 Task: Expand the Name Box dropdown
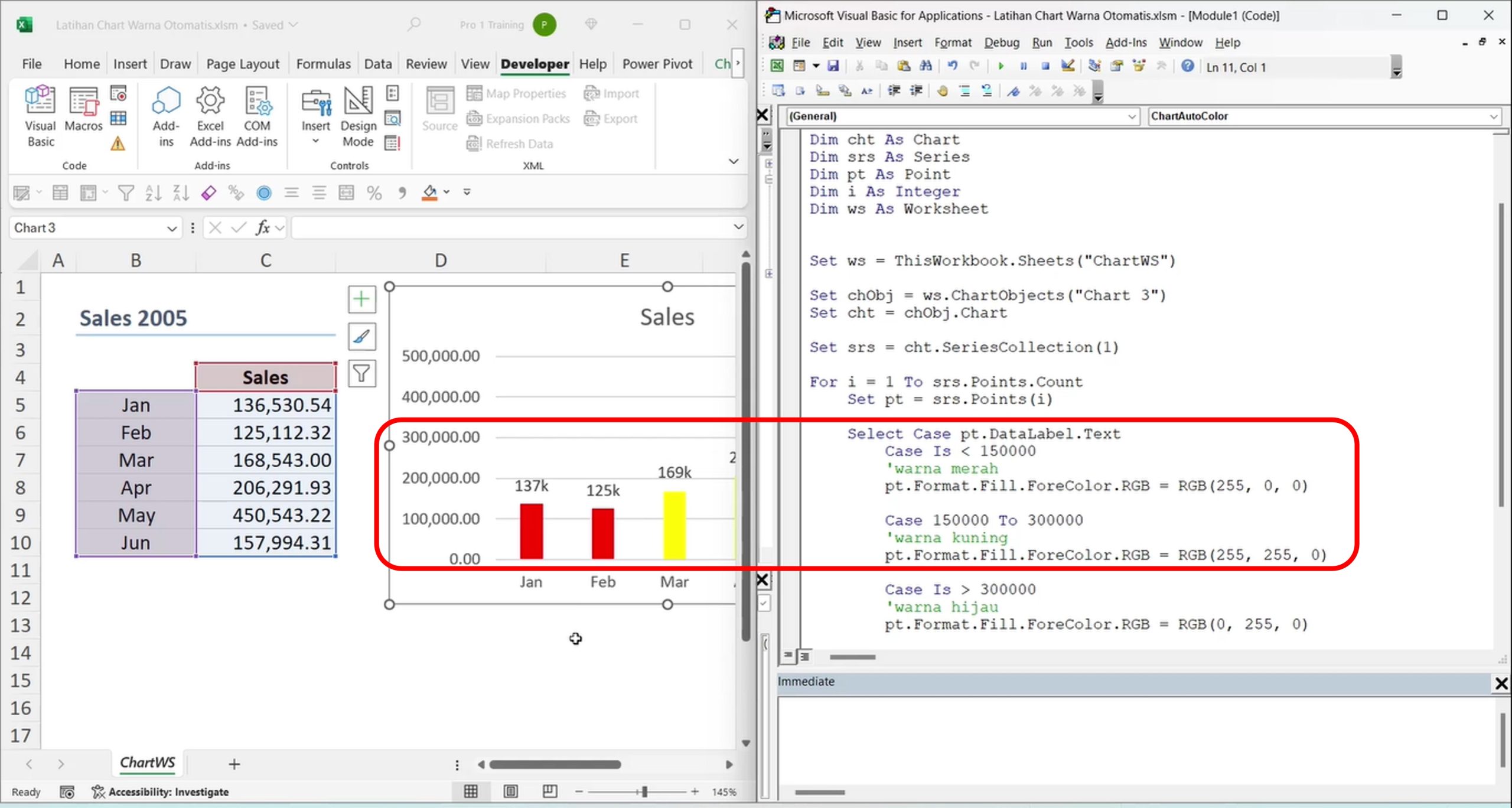(171, 229)
